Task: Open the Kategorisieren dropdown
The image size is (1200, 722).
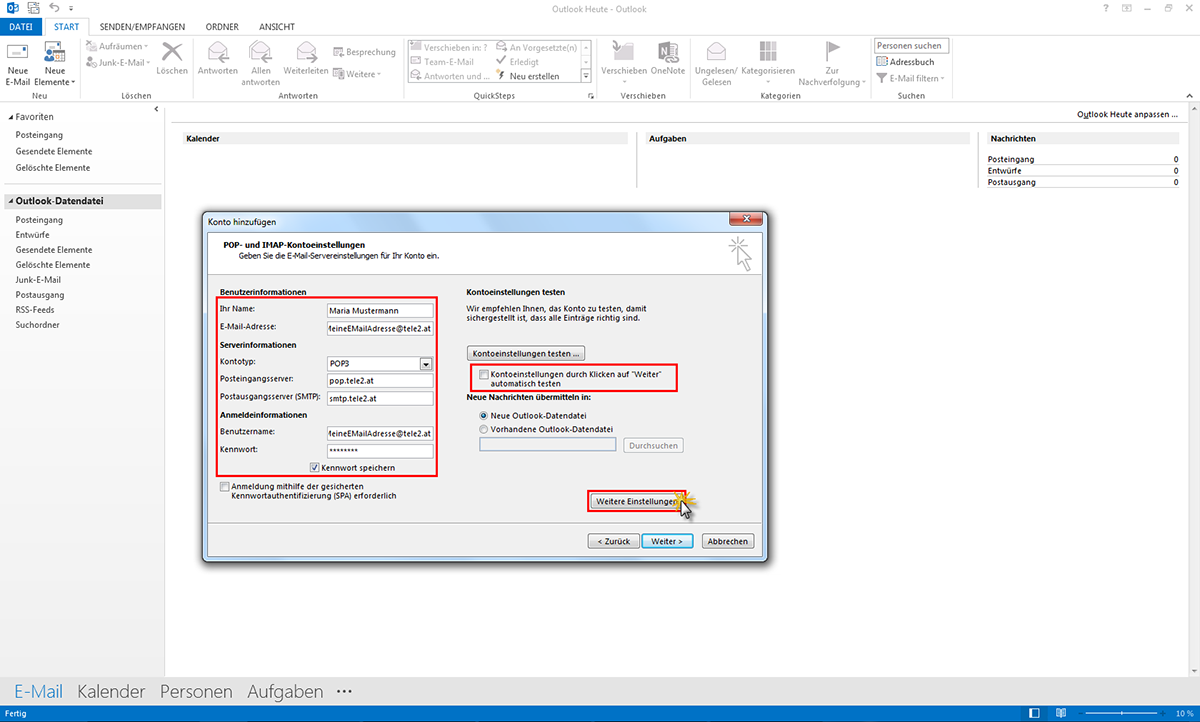Action: tap(768, 64)
